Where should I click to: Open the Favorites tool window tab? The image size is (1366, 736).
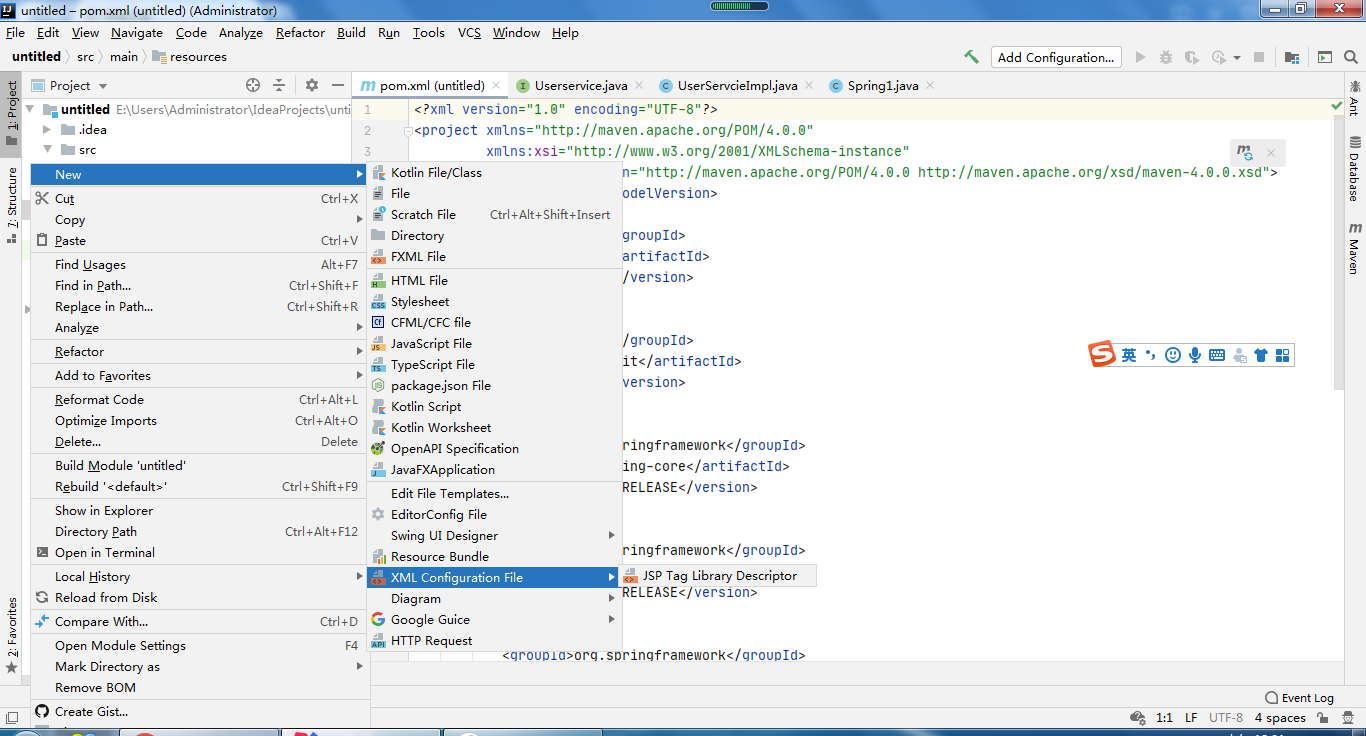tap(11, 634)
